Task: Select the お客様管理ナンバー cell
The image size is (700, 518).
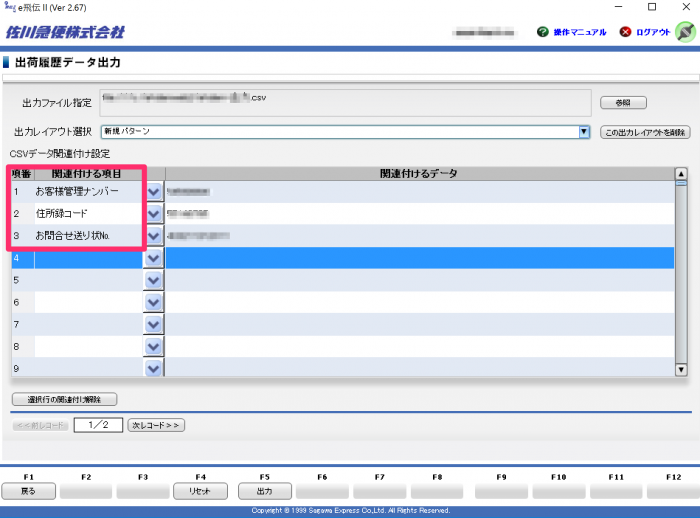Action: [88, 192]
